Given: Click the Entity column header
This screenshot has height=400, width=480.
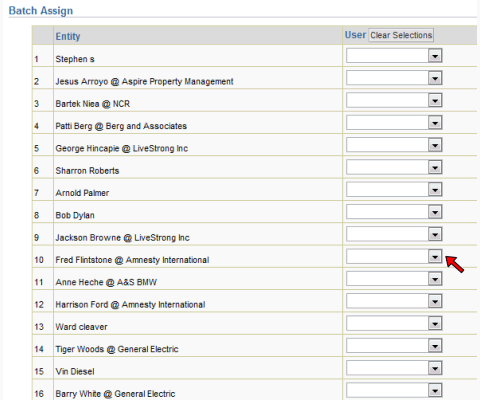Looking at the screenshot, I should (68, 36).
